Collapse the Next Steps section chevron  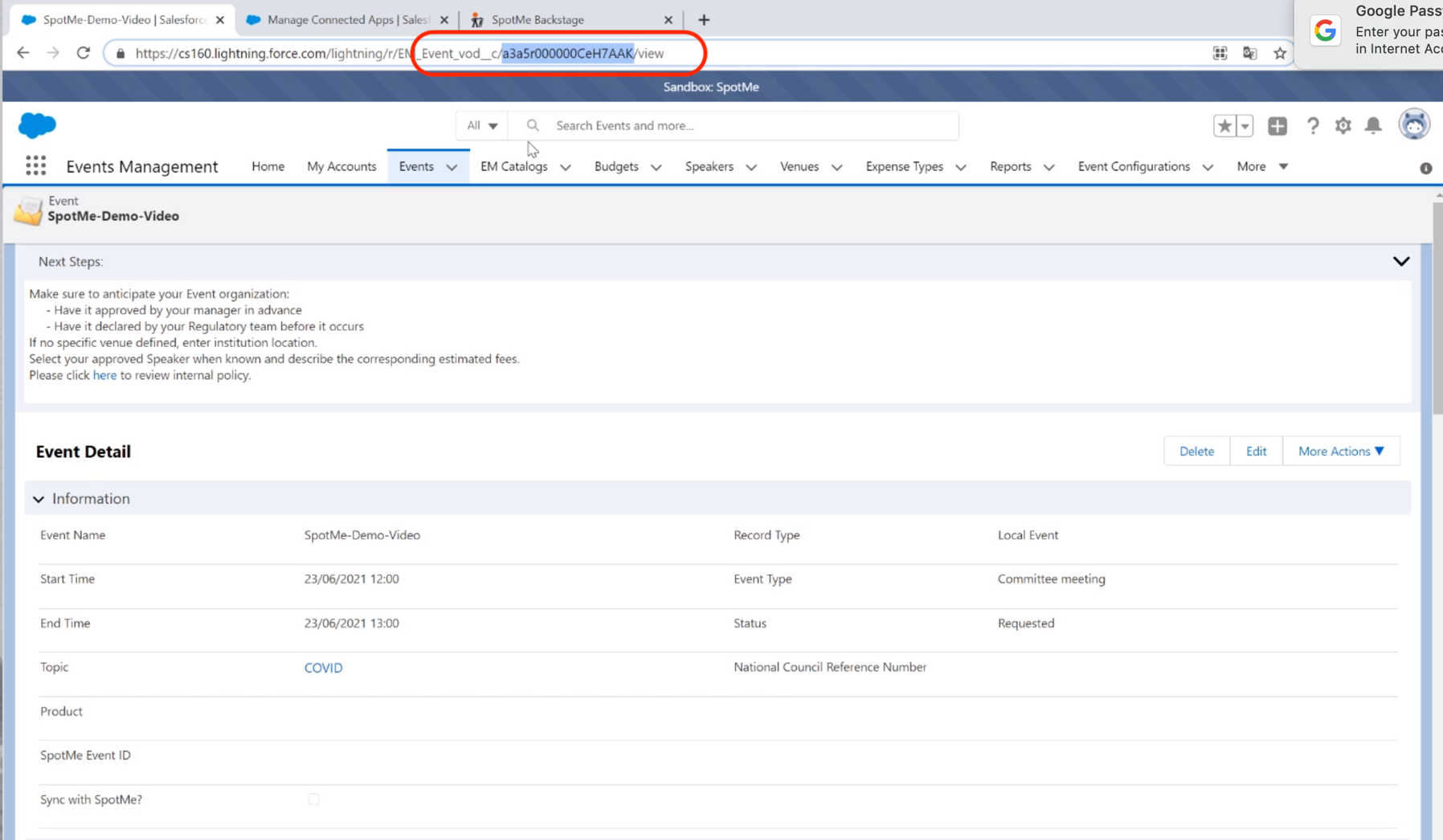1401,261
